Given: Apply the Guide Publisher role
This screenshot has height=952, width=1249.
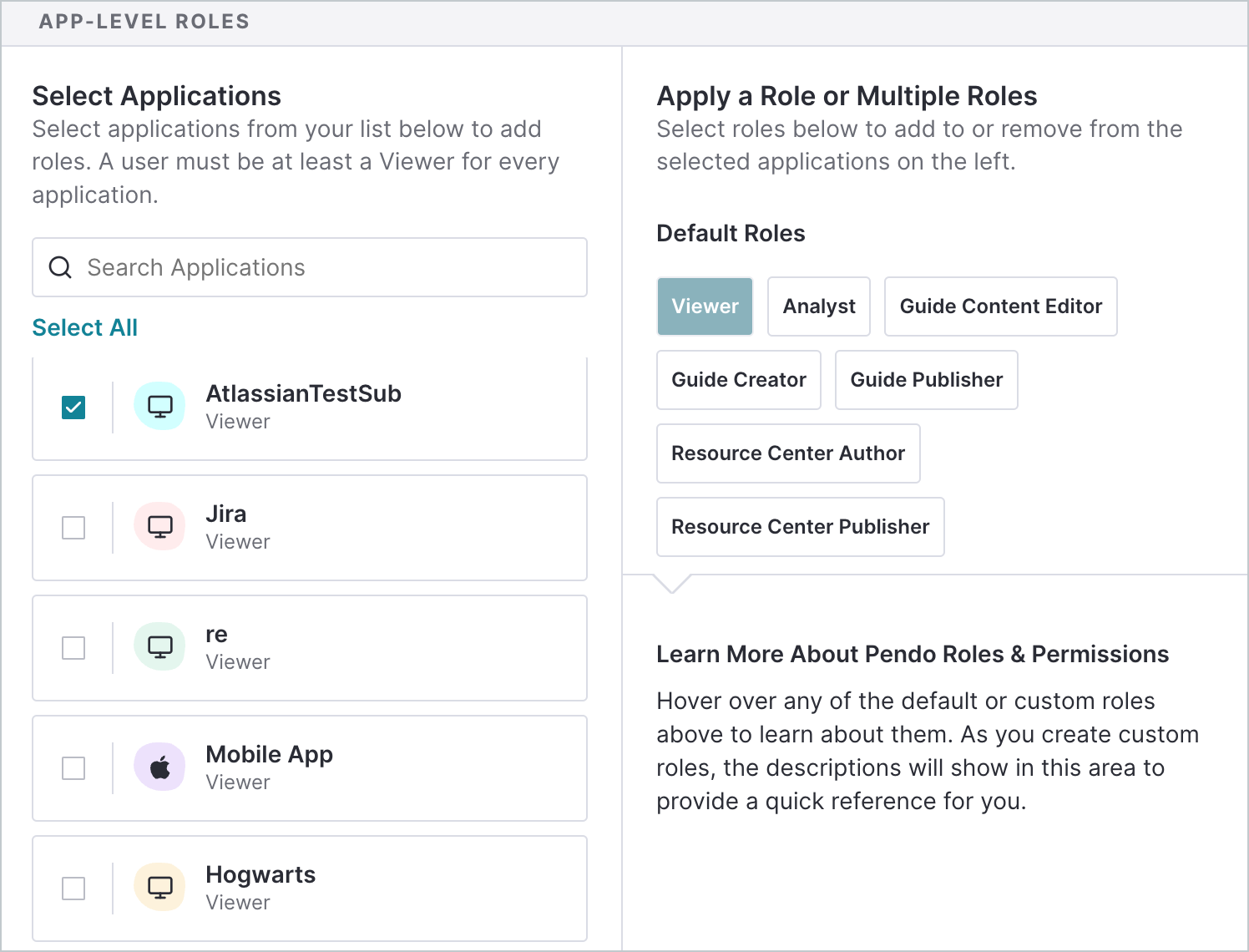Looking at the screenshot, I should [x=927, y=380].
